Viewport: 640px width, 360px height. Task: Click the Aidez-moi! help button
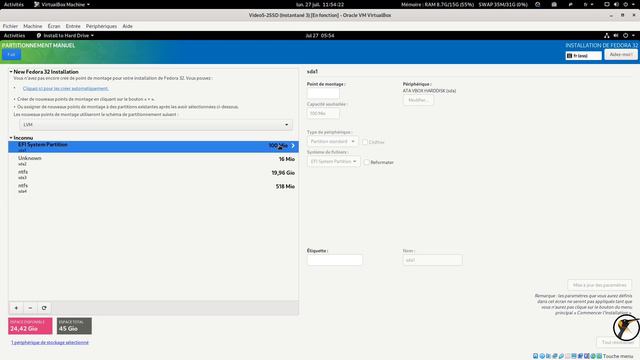[621, 54]
